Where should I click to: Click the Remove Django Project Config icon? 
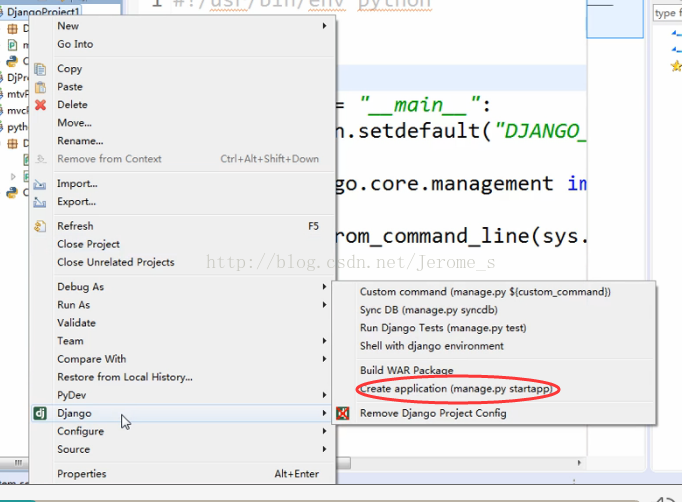click(x=343, y=413)
